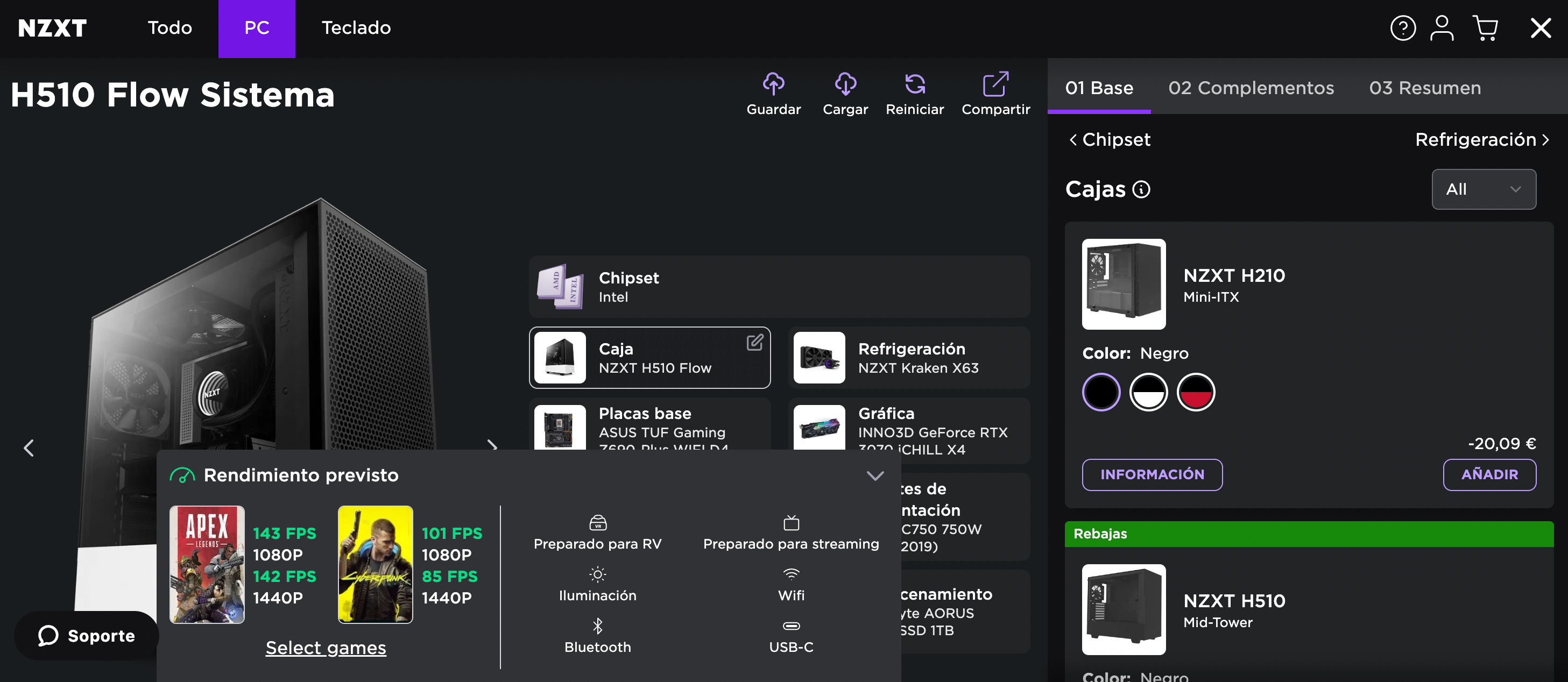Image resolution: width=1568 pixels, height=682 pixels.
Task: Click the NZXT H210 case thumbnail
Action: [x=1124, y=284]
